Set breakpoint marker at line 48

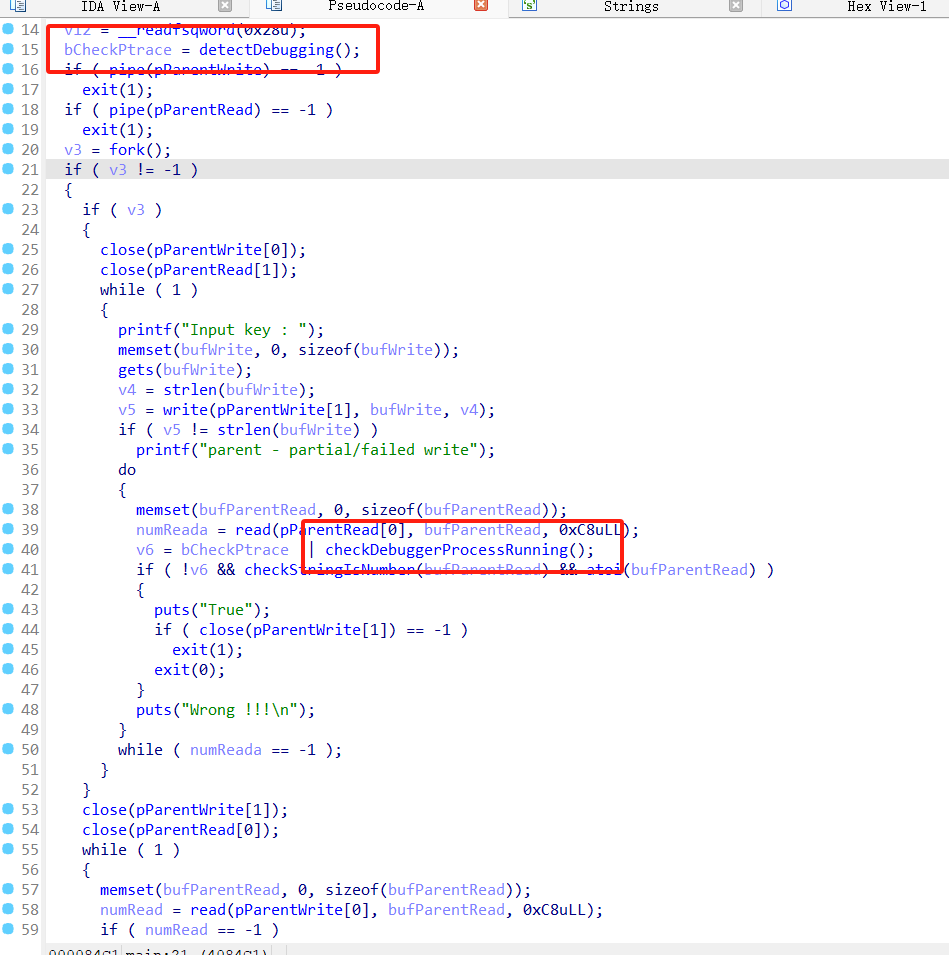click(x=8, y=708)
